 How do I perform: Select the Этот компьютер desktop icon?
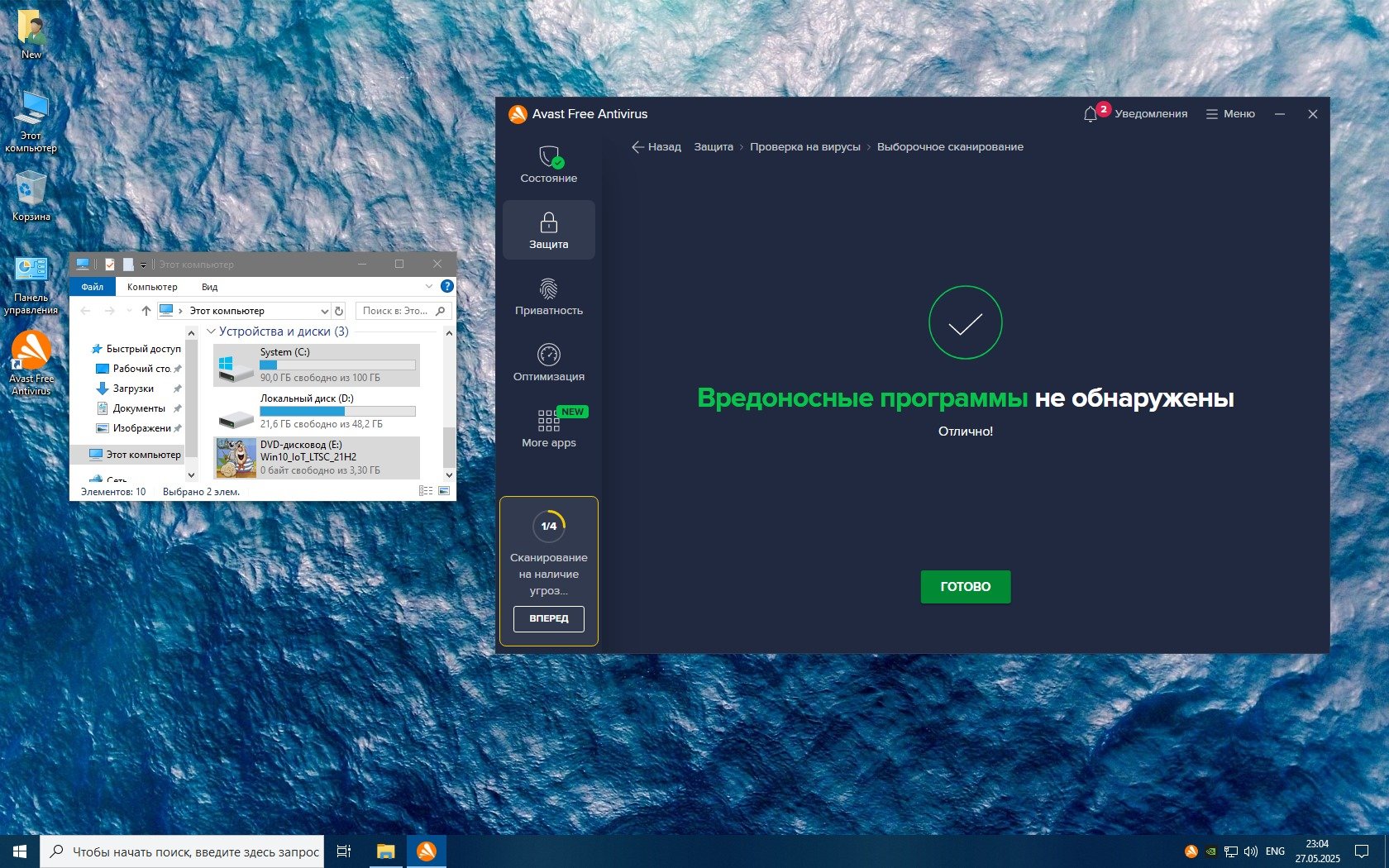31,122
